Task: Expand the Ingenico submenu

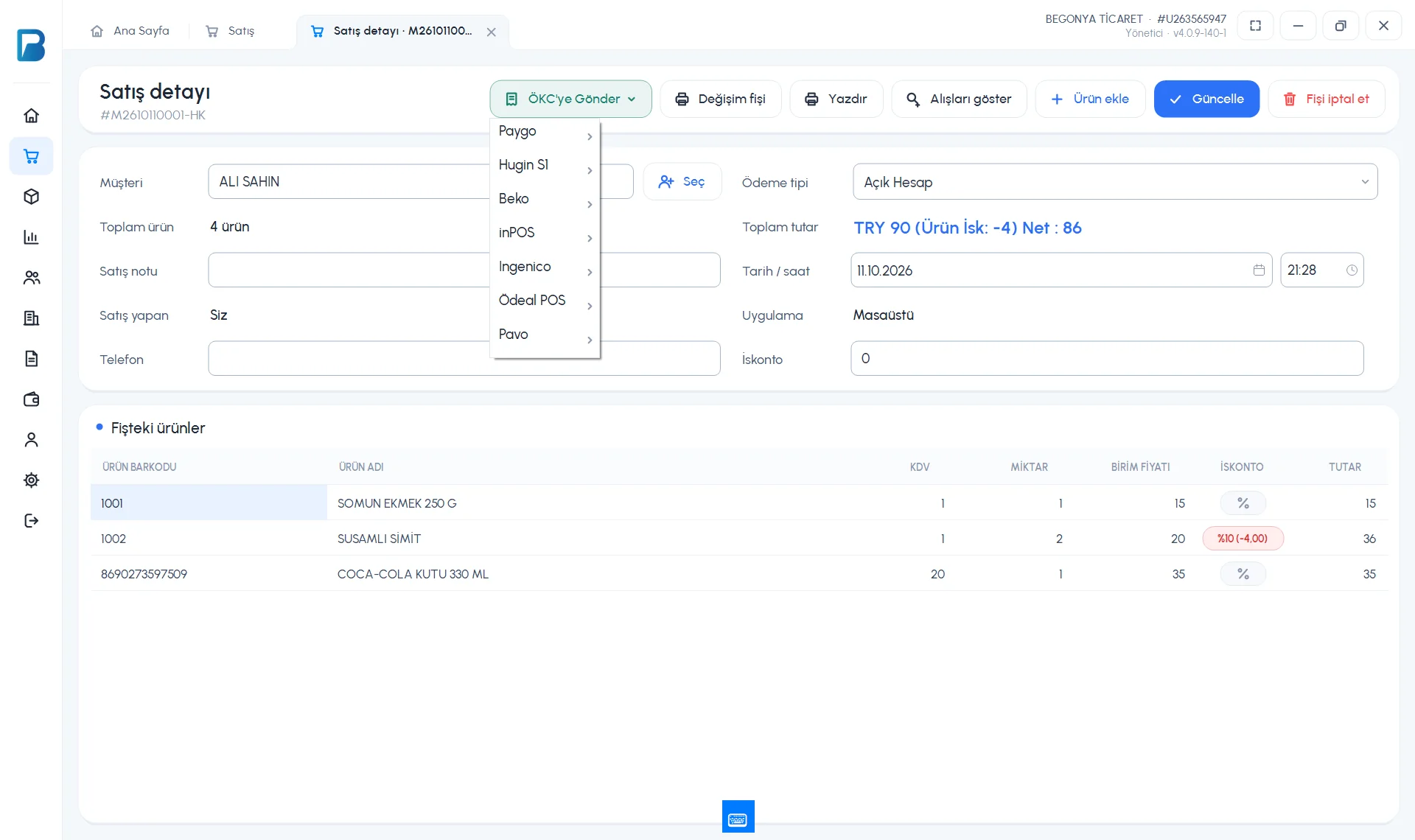Action: [545, 268]
